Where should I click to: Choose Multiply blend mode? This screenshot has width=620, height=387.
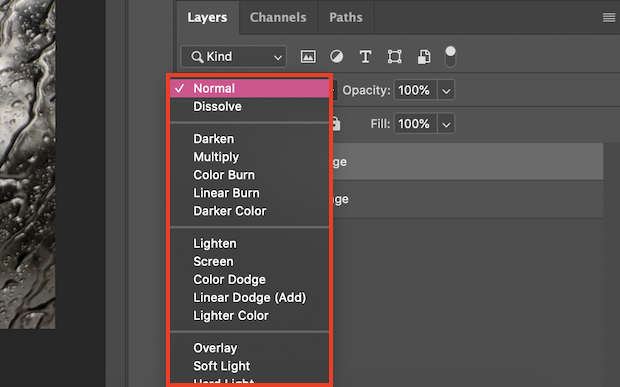pos(250,157)
